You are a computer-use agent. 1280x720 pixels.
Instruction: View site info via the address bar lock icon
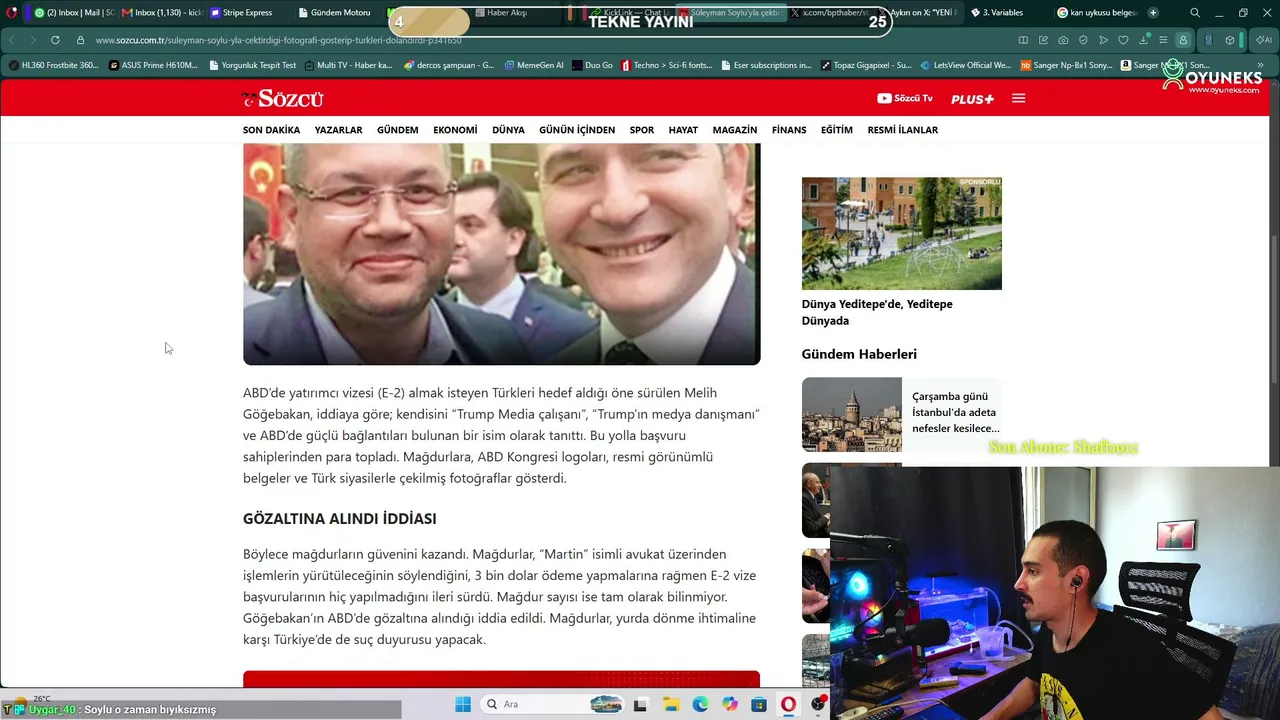coord(81,40)
